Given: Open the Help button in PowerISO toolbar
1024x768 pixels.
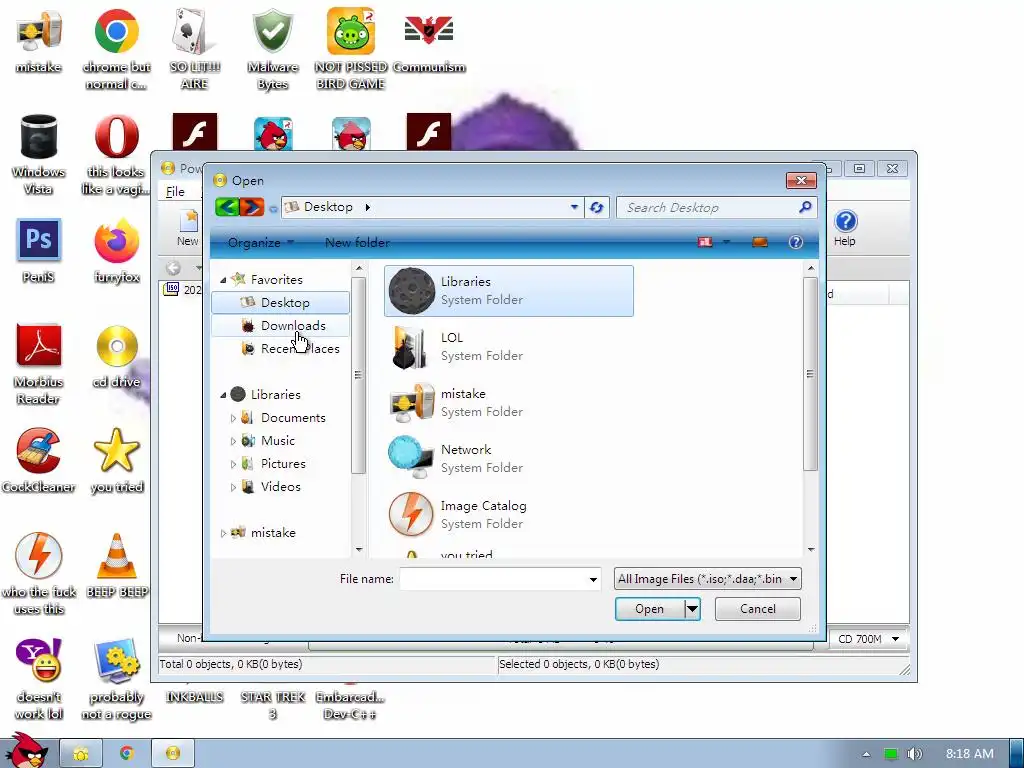Looking at the screenshot, I should coord(844,228).
